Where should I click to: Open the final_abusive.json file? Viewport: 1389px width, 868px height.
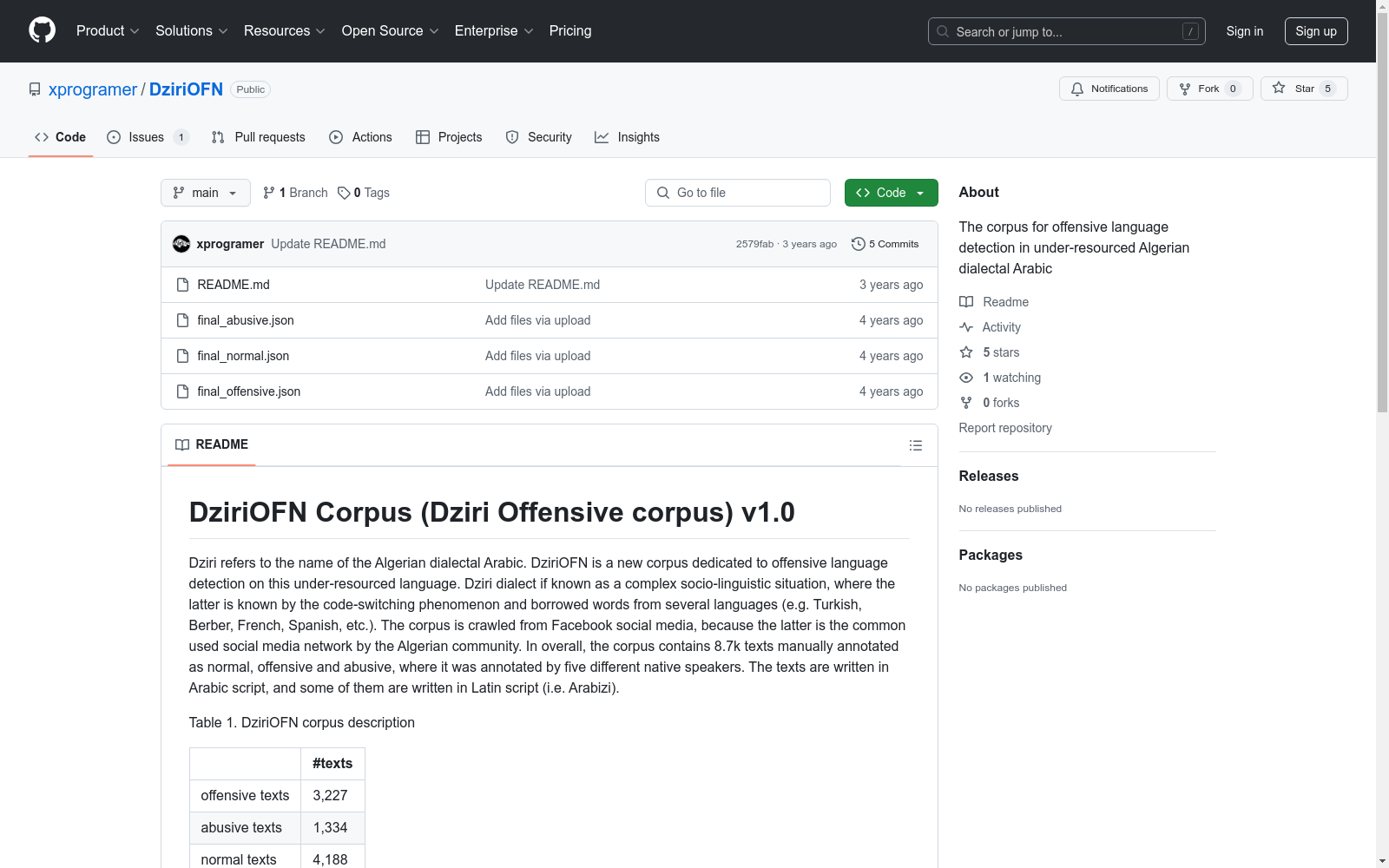pyautogui.click(x=246, y=320)
